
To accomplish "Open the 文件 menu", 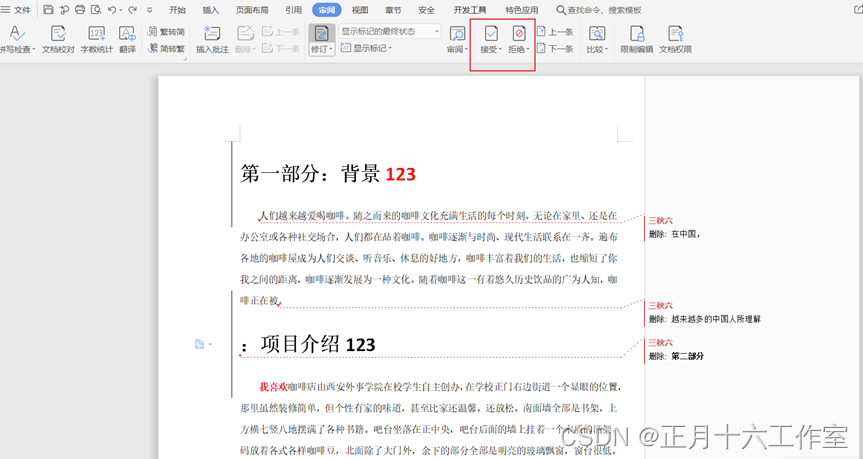I will [x=16, y=9].
